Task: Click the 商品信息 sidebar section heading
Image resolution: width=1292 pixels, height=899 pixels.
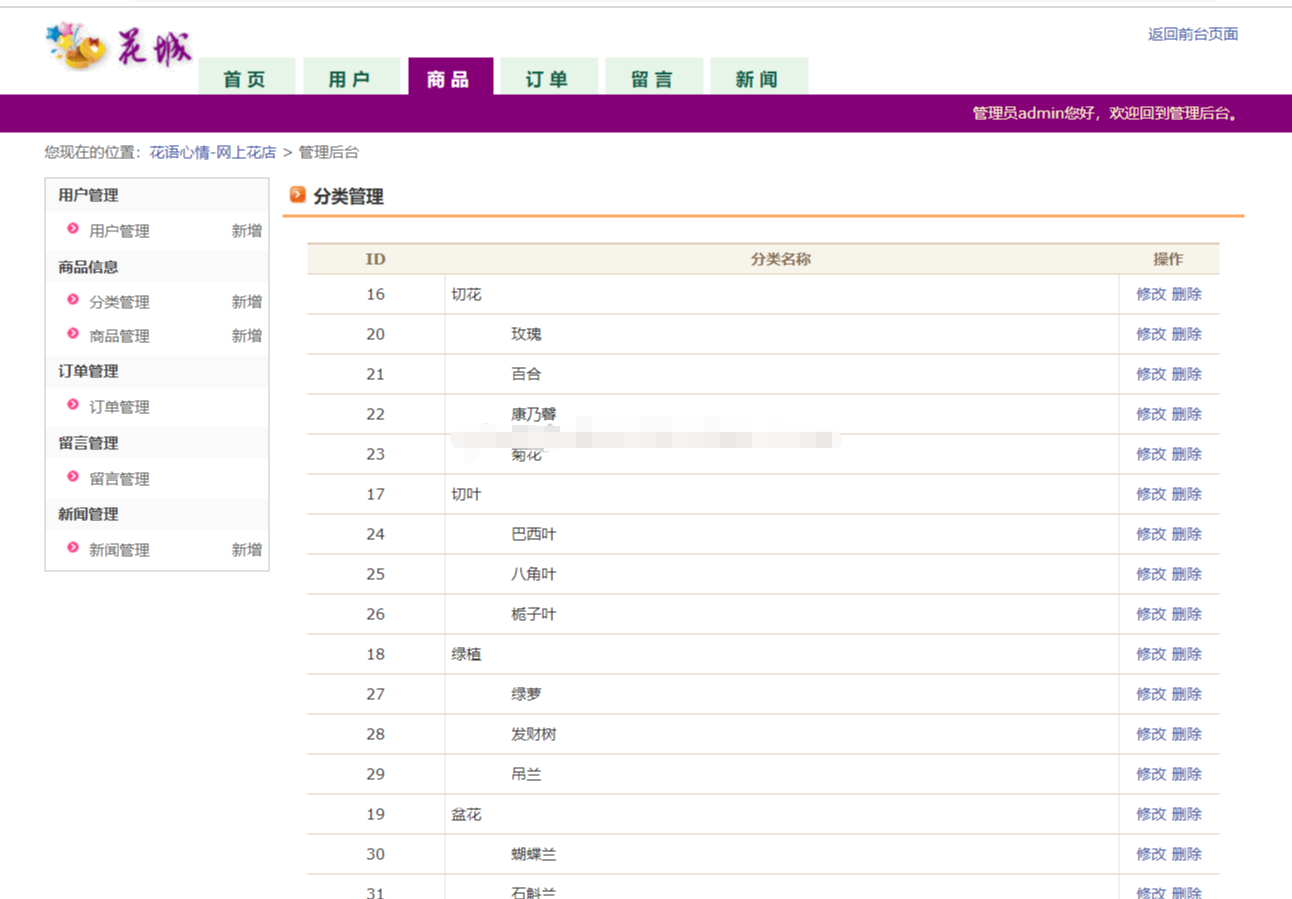Action: 88,267
